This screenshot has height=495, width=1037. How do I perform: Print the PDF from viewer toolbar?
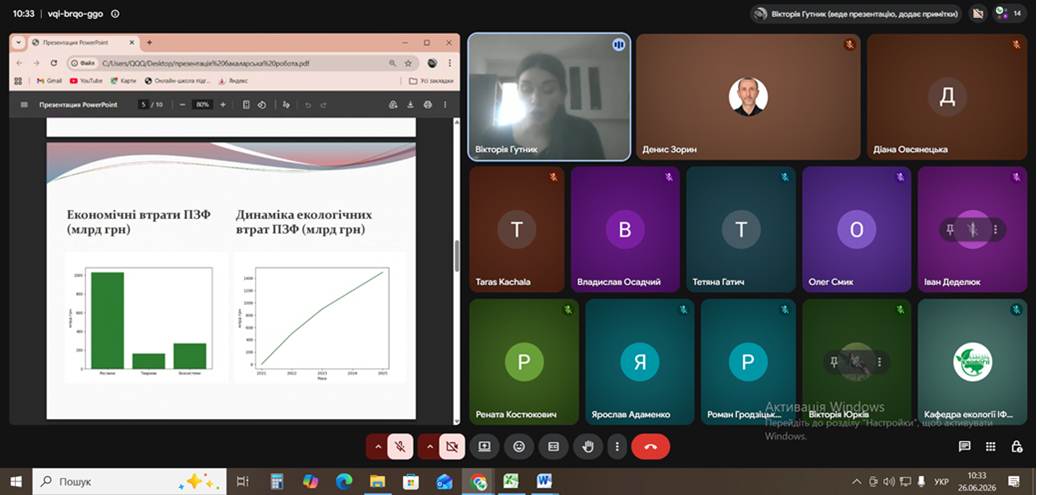point(427,105)
